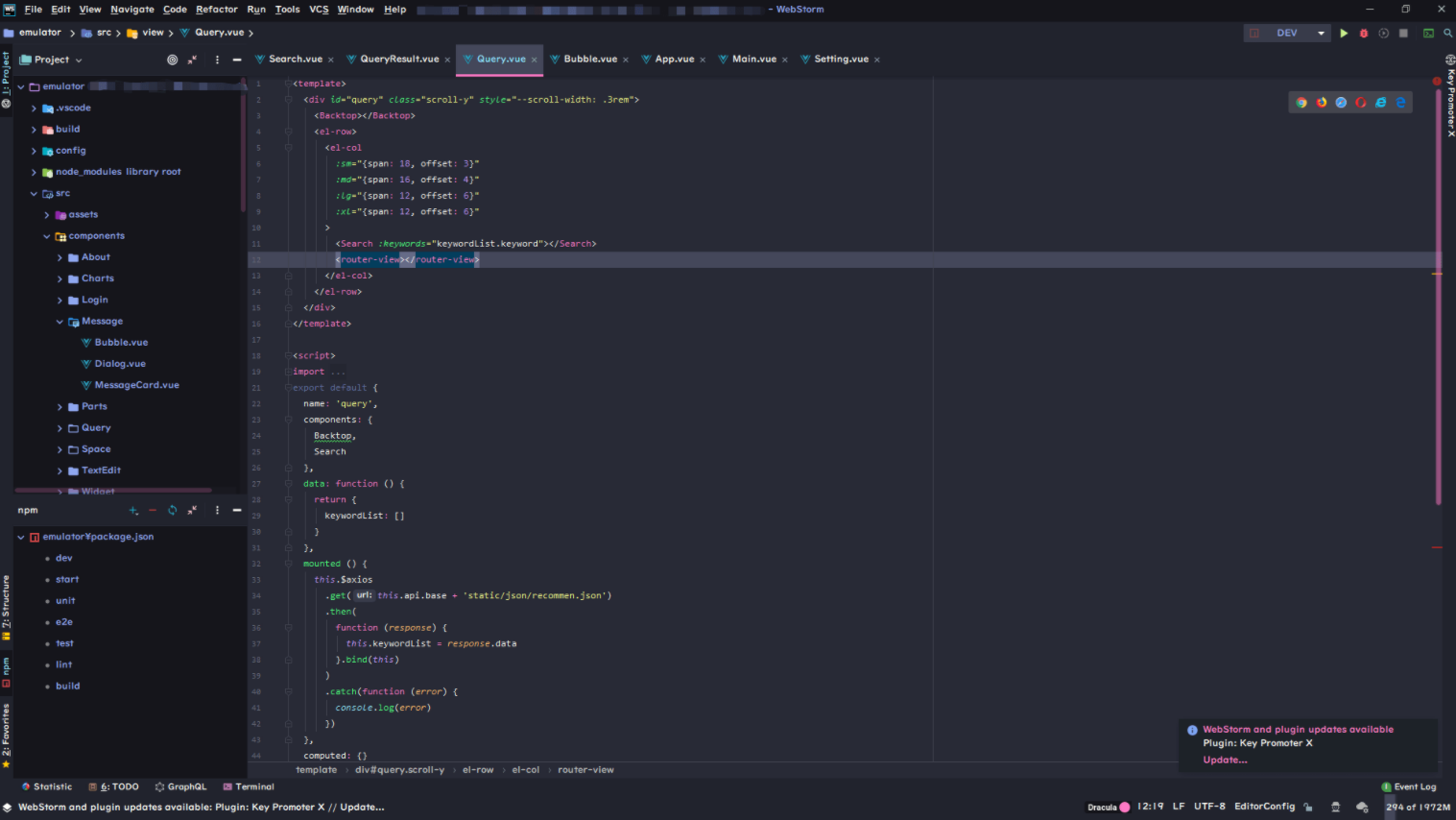This screenshot has height=820, width=1456.
Task: Preview the file in Safari browser
Action: pos(1341,102)
